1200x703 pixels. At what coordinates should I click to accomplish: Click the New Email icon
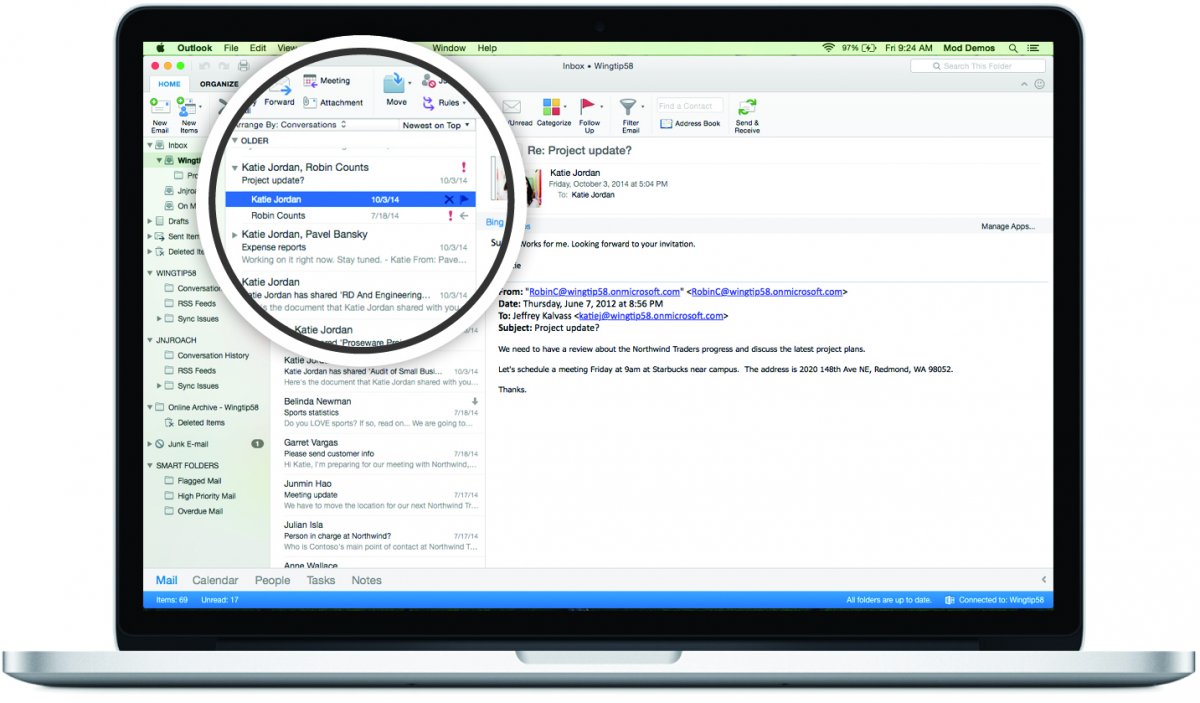pyautogui.click(x=159, y=105)
